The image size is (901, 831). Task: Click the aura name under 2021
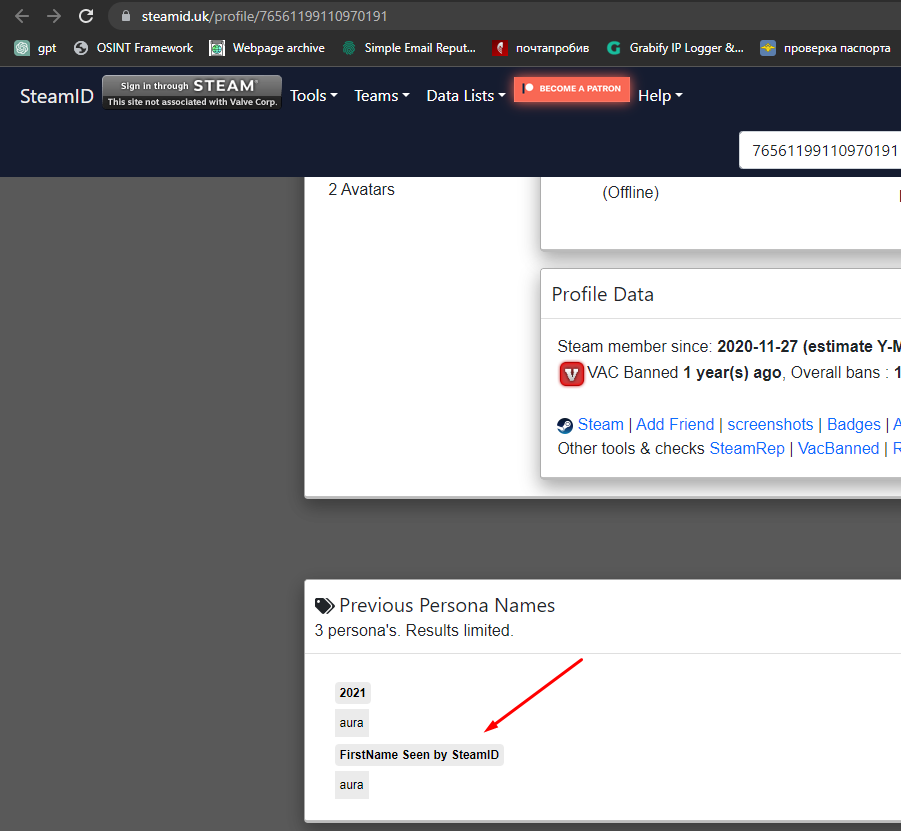(351, 723)
